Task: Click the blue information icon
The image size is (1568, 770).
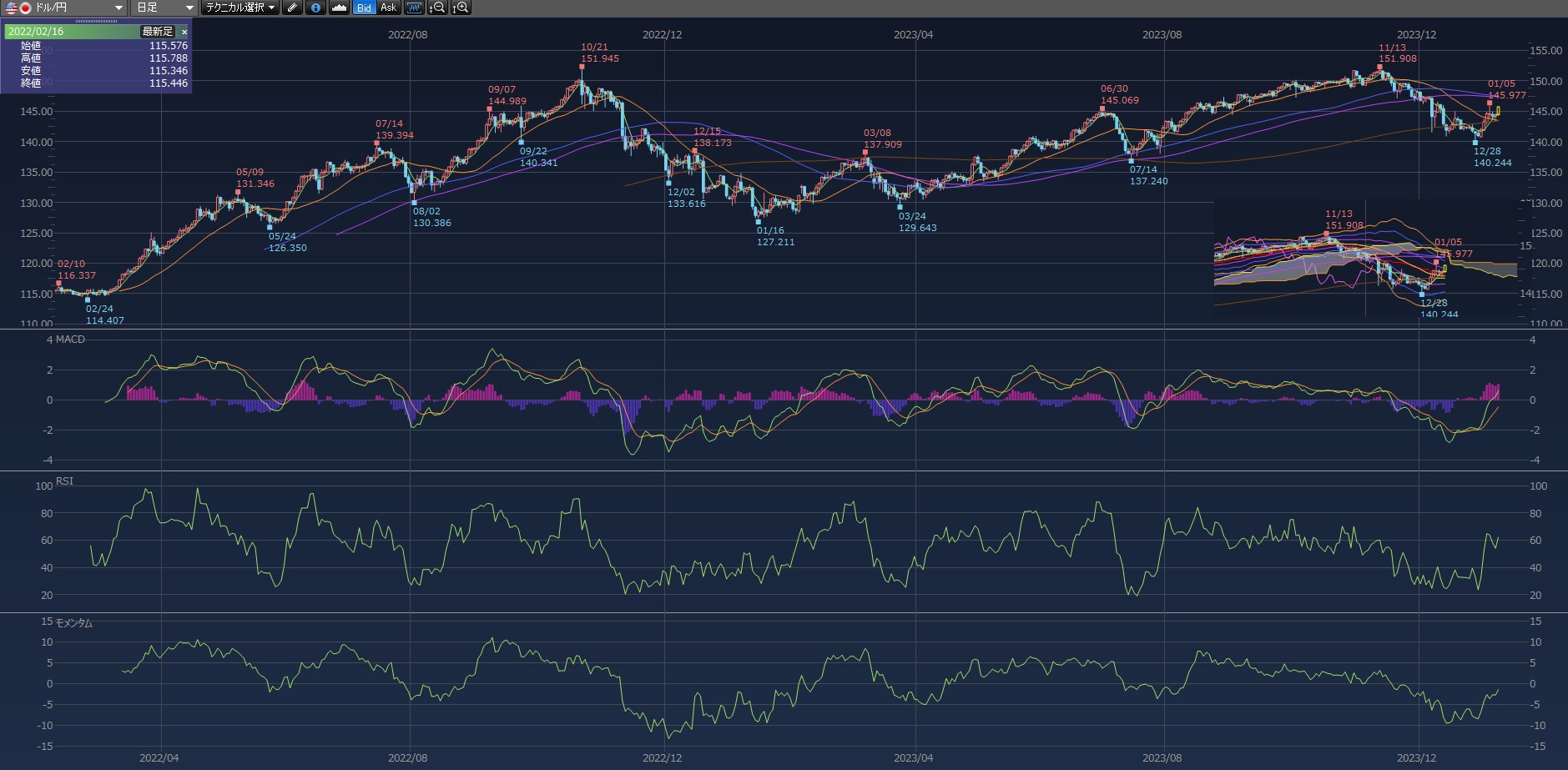Action: (x=315, y=8)
